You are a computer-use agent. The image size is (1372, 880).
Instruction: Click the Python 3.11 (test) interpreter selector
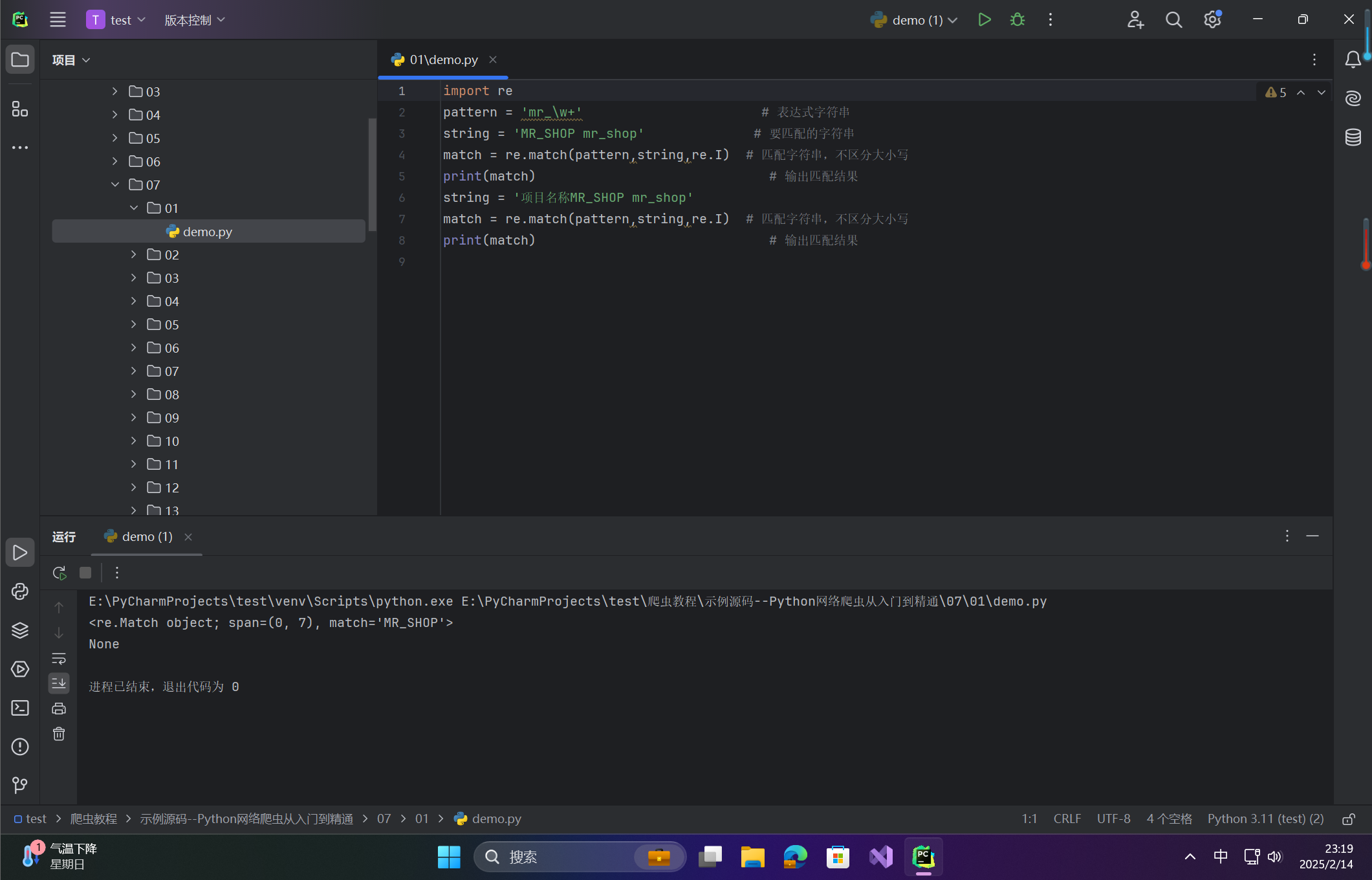coord(1265,819)
